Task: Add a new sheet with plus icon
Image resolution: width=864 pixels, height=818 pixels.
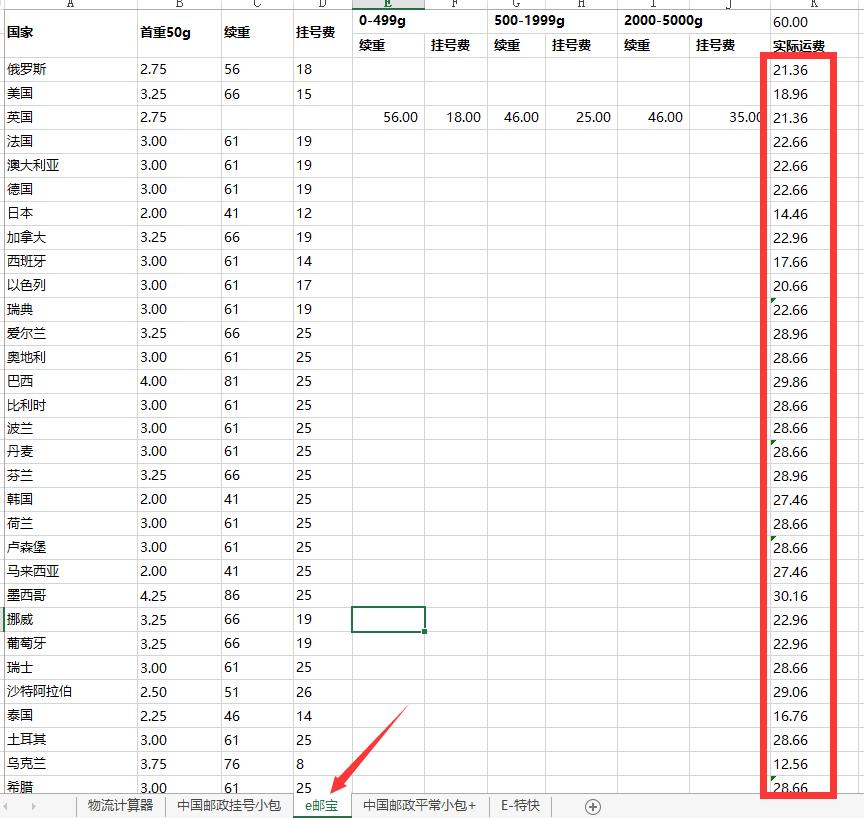Action: tap(593, 806)
